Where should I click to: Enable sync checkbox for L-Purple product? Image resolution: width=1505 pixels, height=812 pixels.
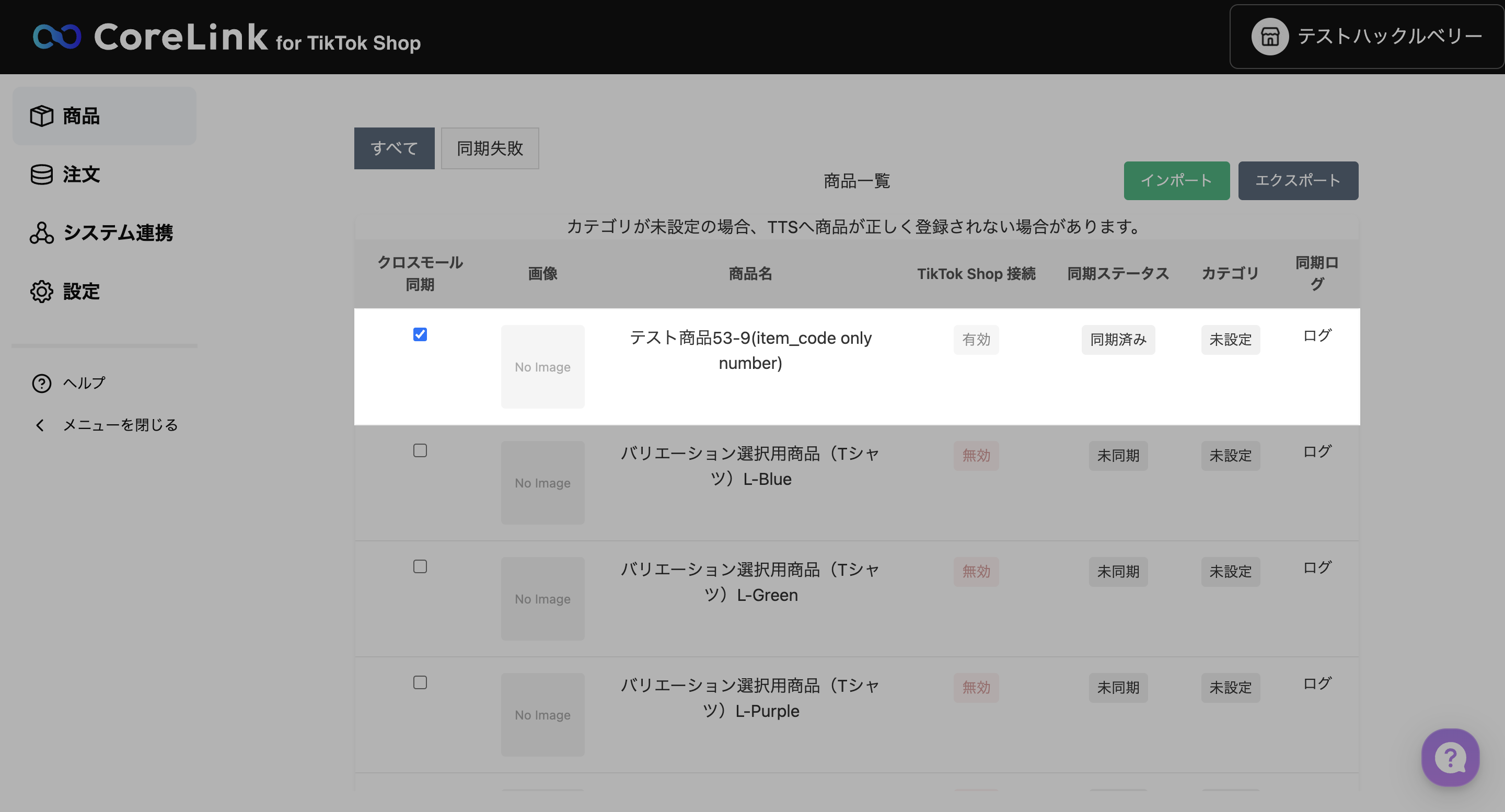420,682
